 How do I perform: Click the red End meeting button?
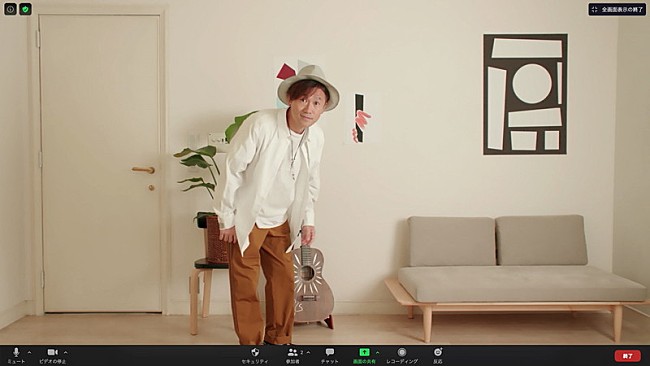point(628,356)
